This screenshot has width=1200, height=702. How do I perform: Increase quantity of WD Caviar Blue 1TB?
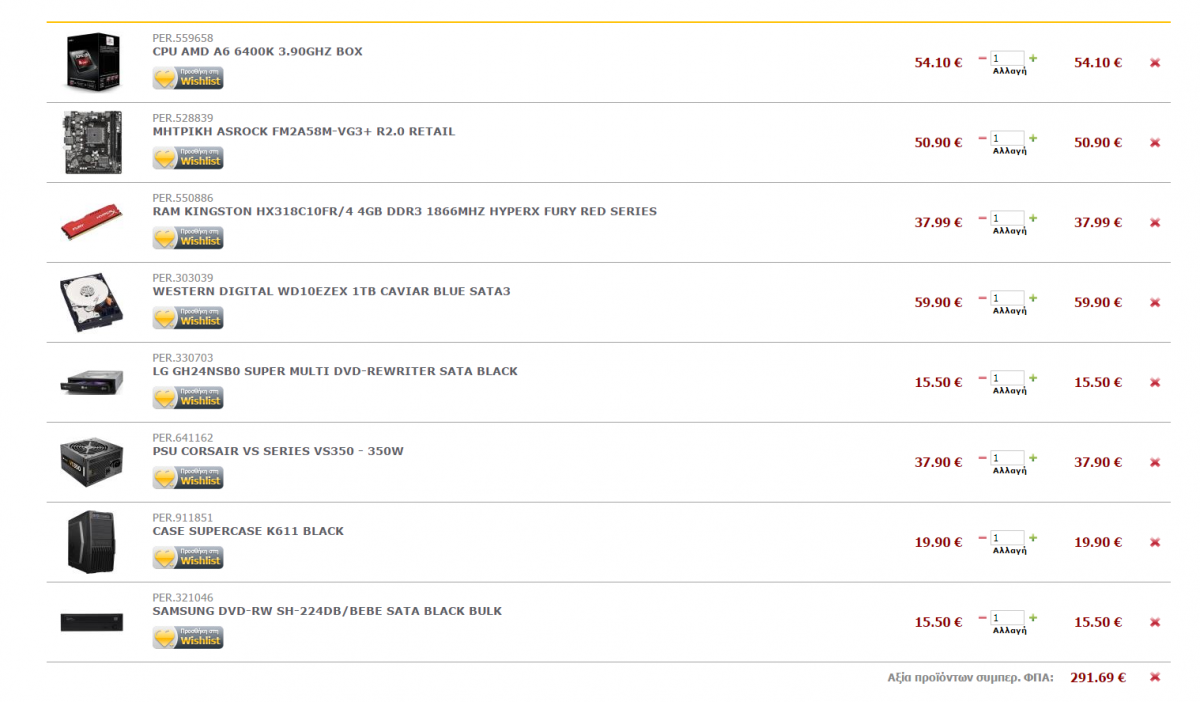(x=1033, y=298)
